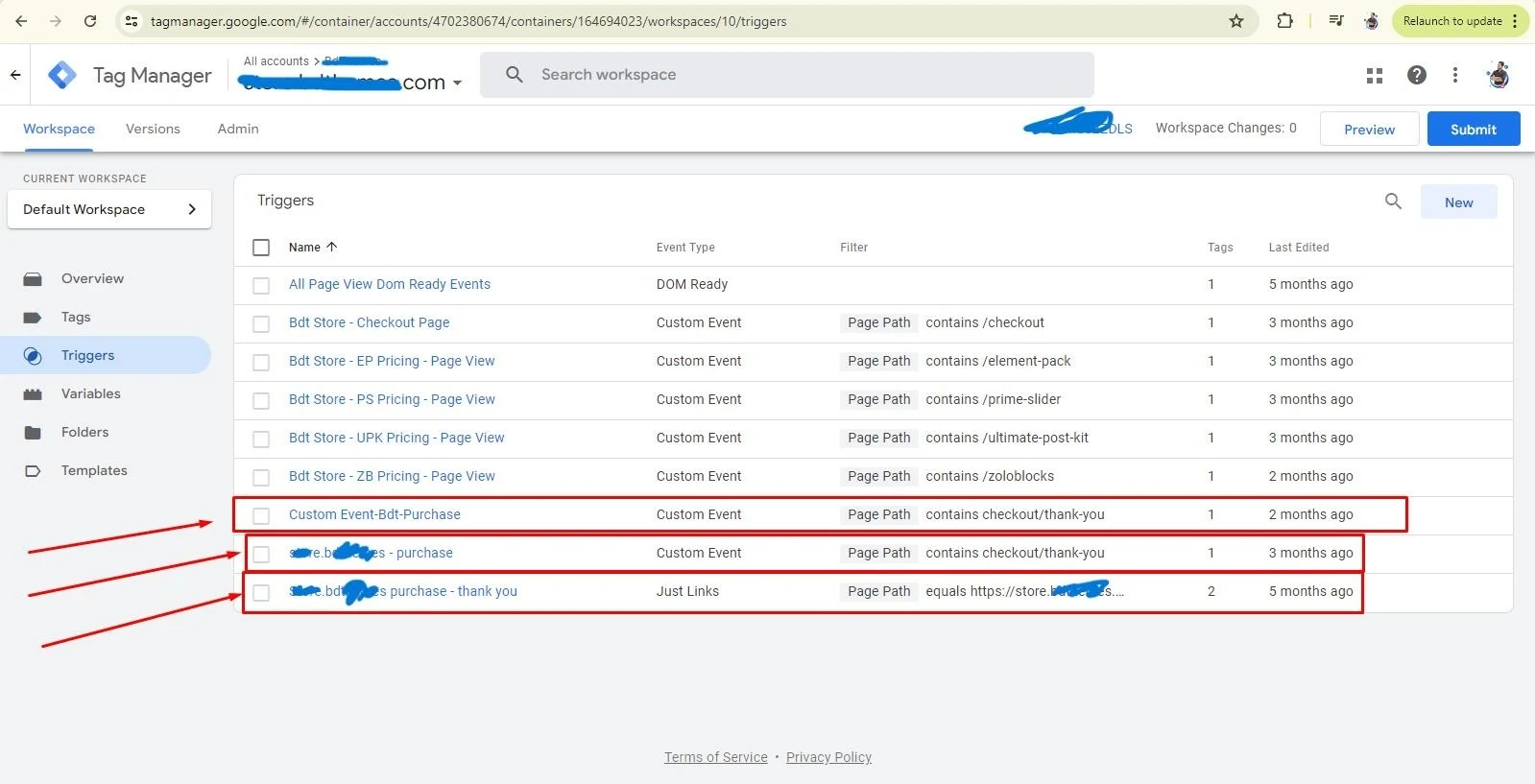Check the Bdt Store - UPK Pricing row
Image resolution: width=1535 pixels, height=784 pixels.
(x=261, y=439)
